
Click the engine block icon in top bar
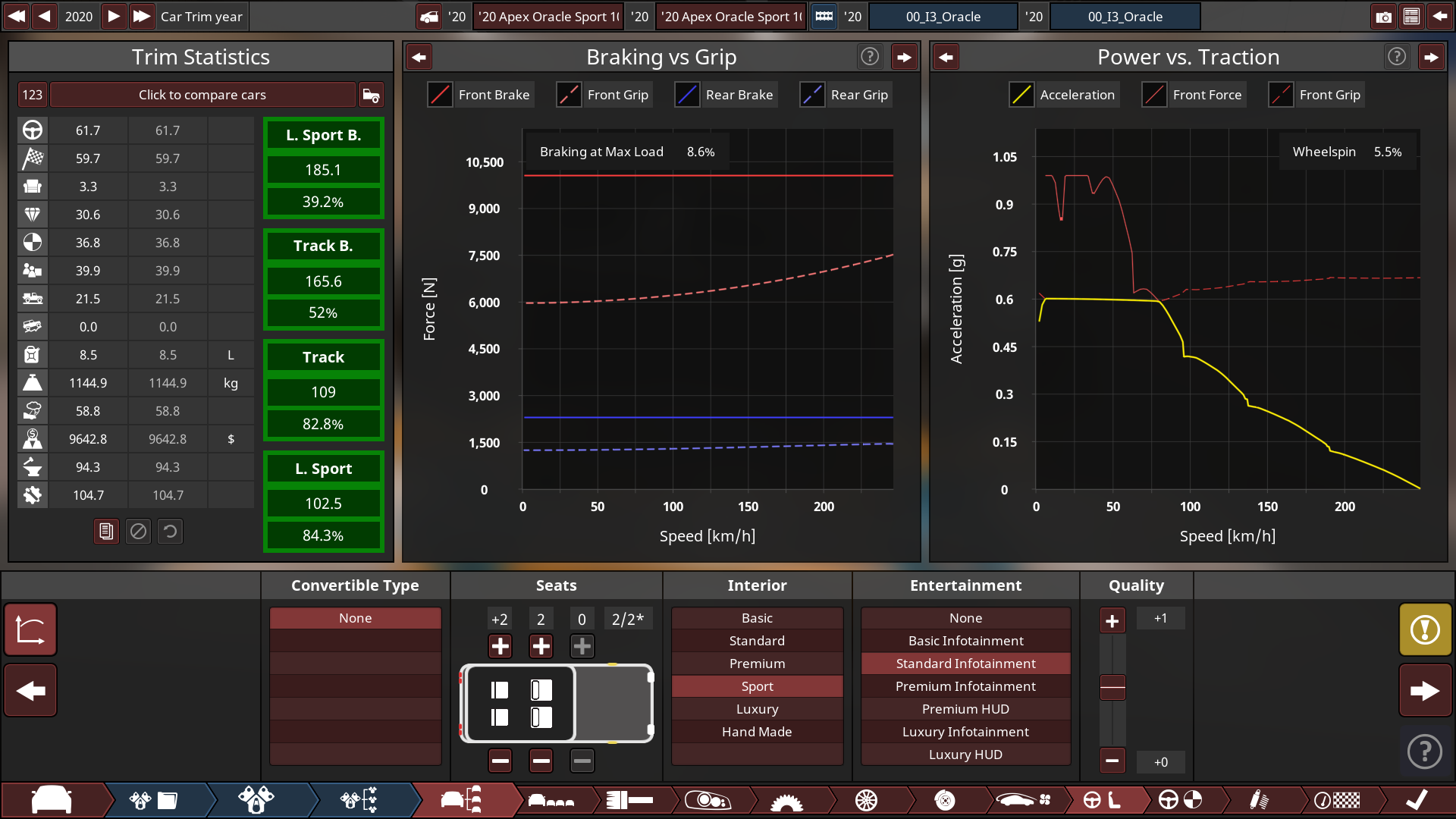[x=824, y=17]
